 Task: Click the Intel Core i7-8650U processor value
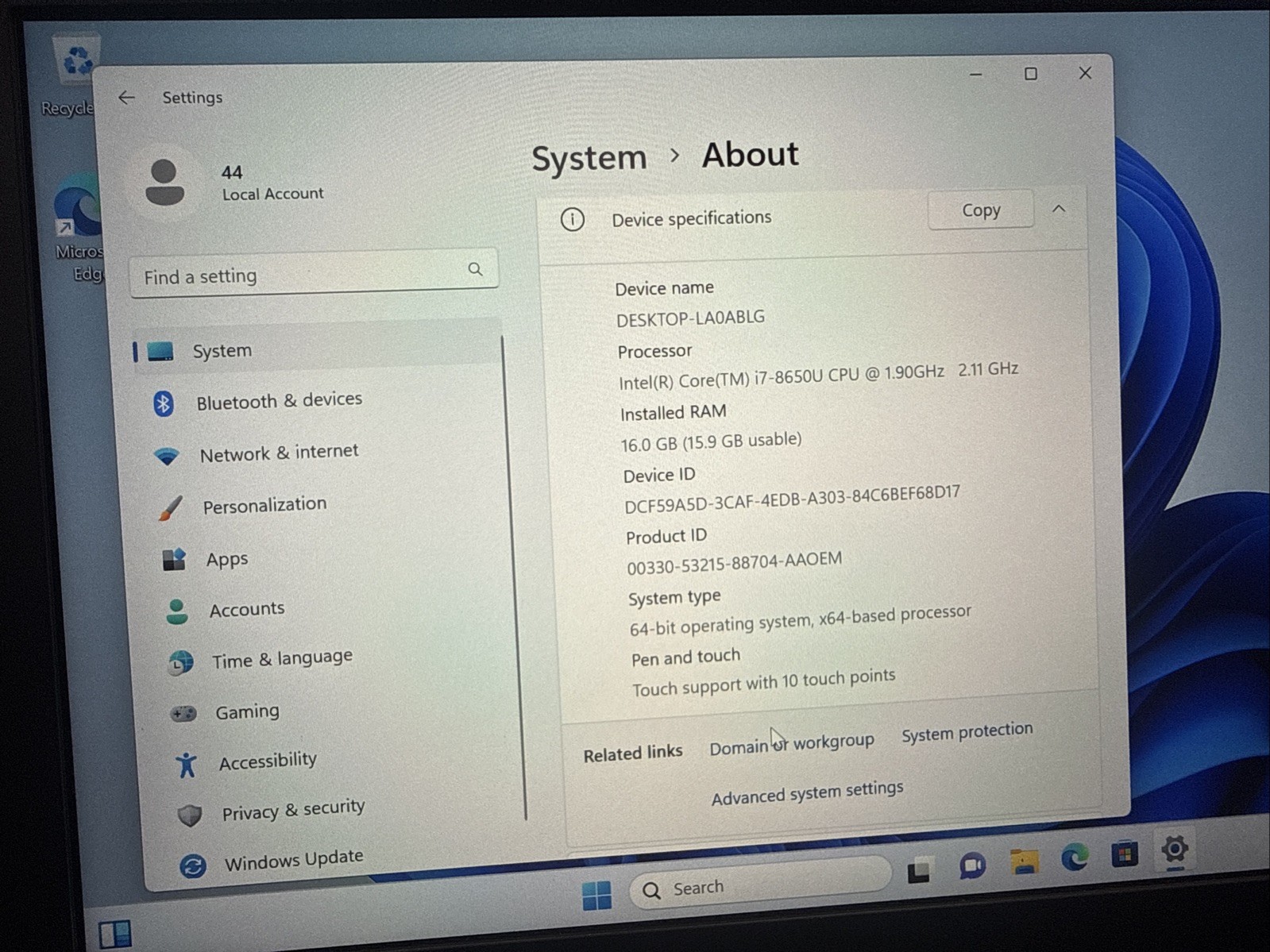[818, 376]
